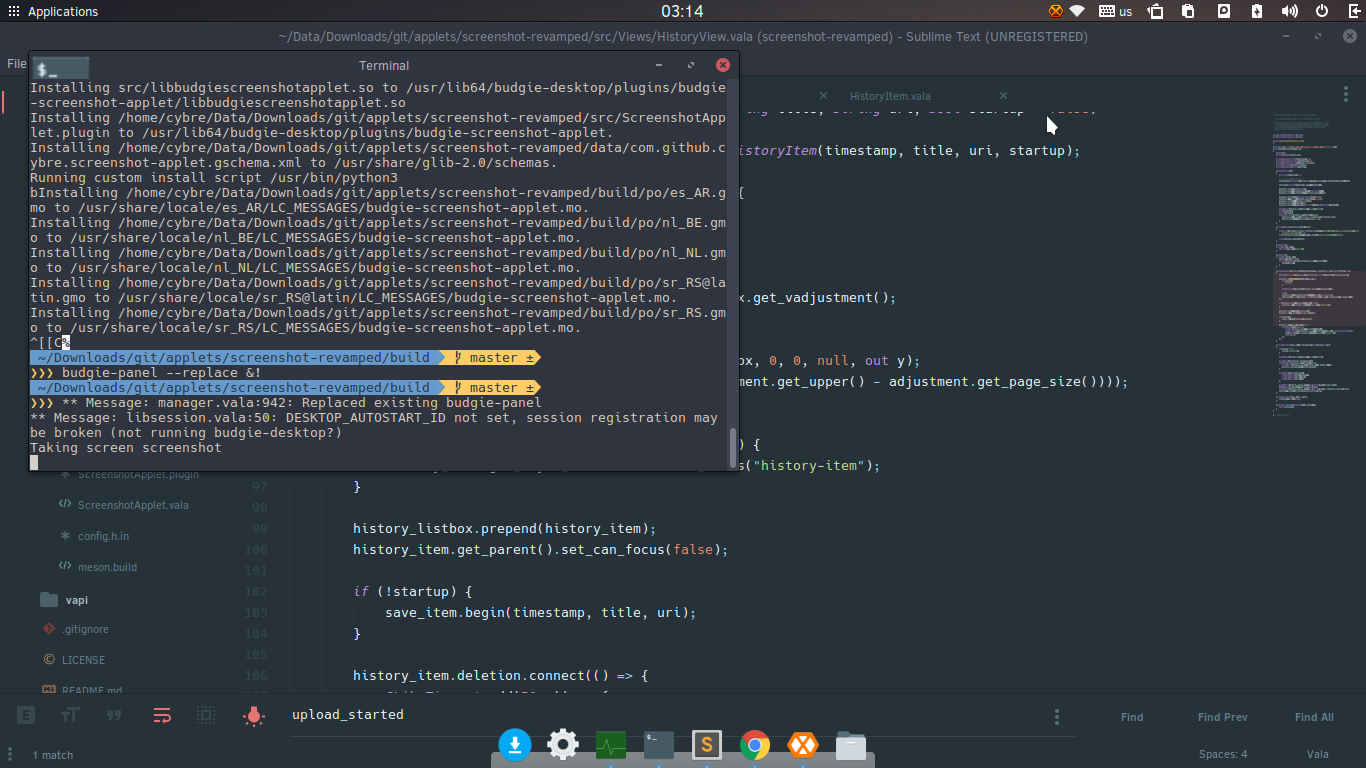Screen dimensions: 1366x768
Task: Click the Find button
Action: (x=1132, y=717)
